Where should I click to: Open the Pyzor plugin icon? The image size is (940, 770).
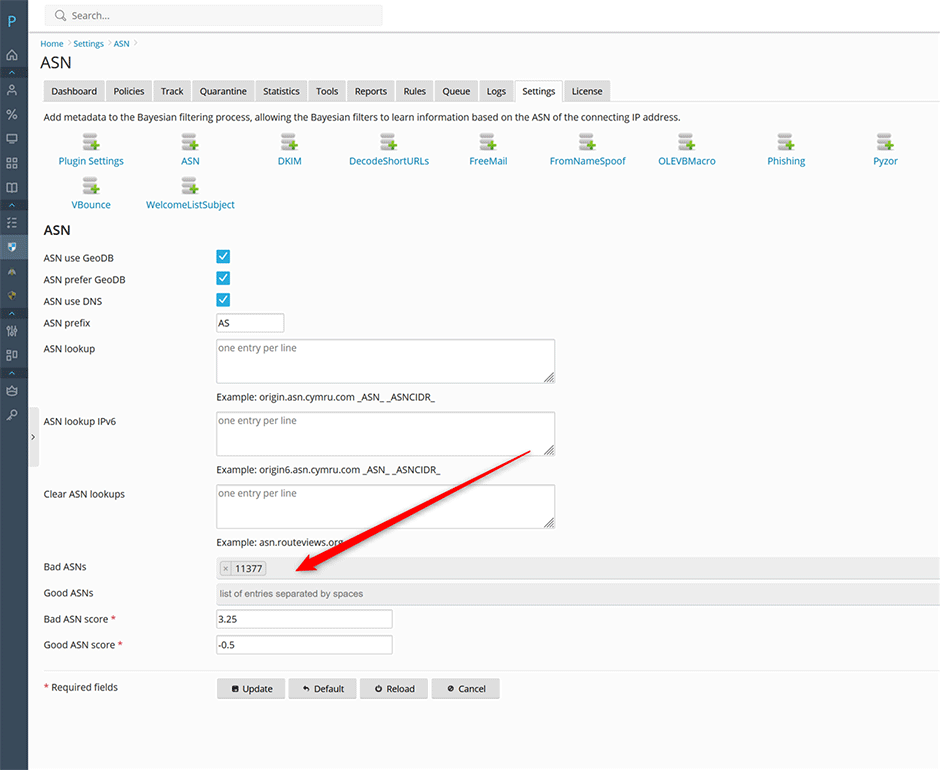pos(885,142)
